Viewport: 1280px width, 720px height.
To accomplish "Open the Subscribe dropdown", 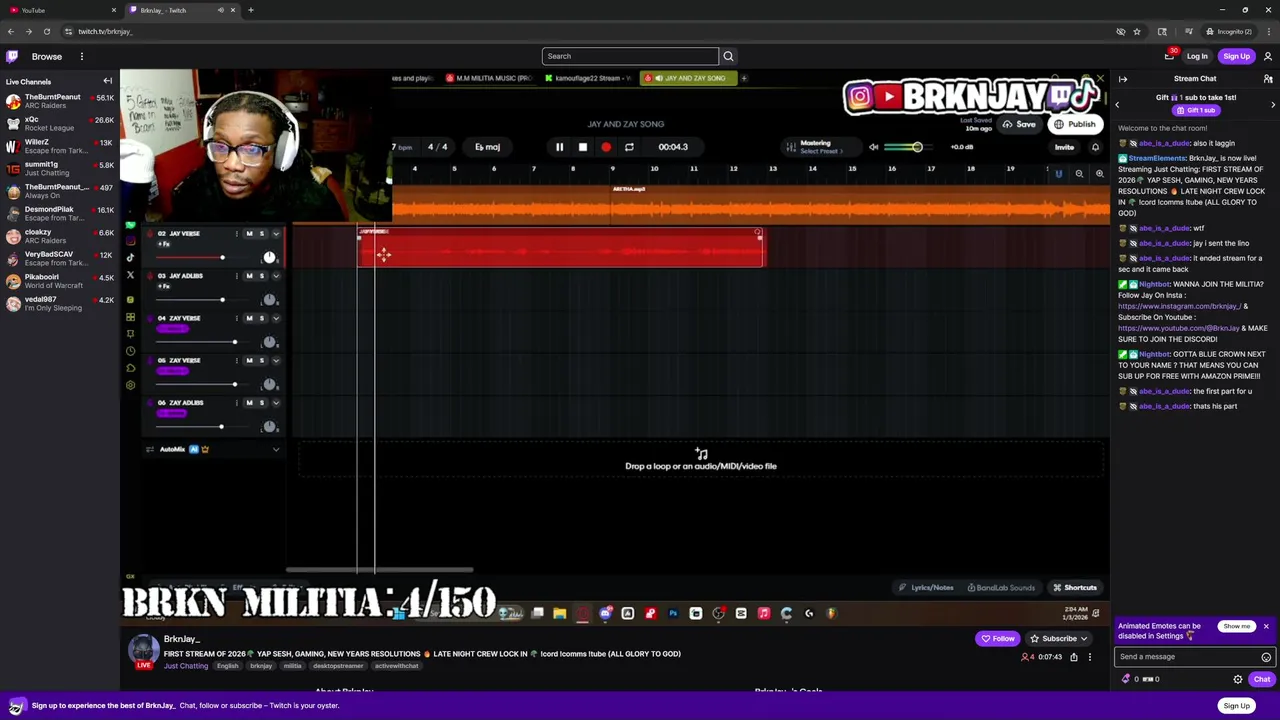I will click(1059, 638).
